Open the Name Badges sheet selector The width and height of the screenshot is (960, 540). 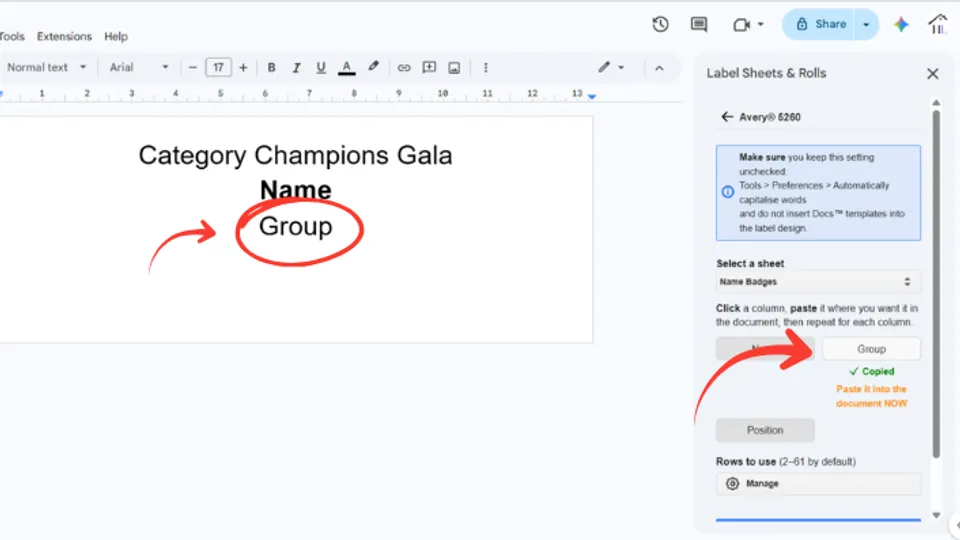point(818,282)
